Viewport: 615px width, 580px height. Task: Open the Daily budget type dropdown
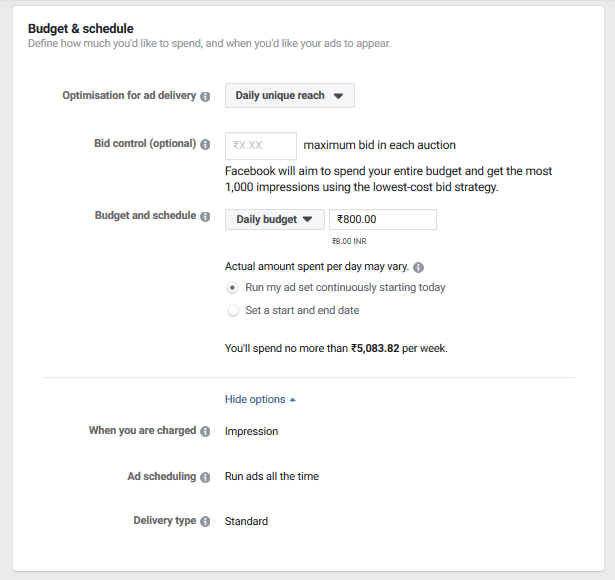pyautogui.click(x=275, y=219)
